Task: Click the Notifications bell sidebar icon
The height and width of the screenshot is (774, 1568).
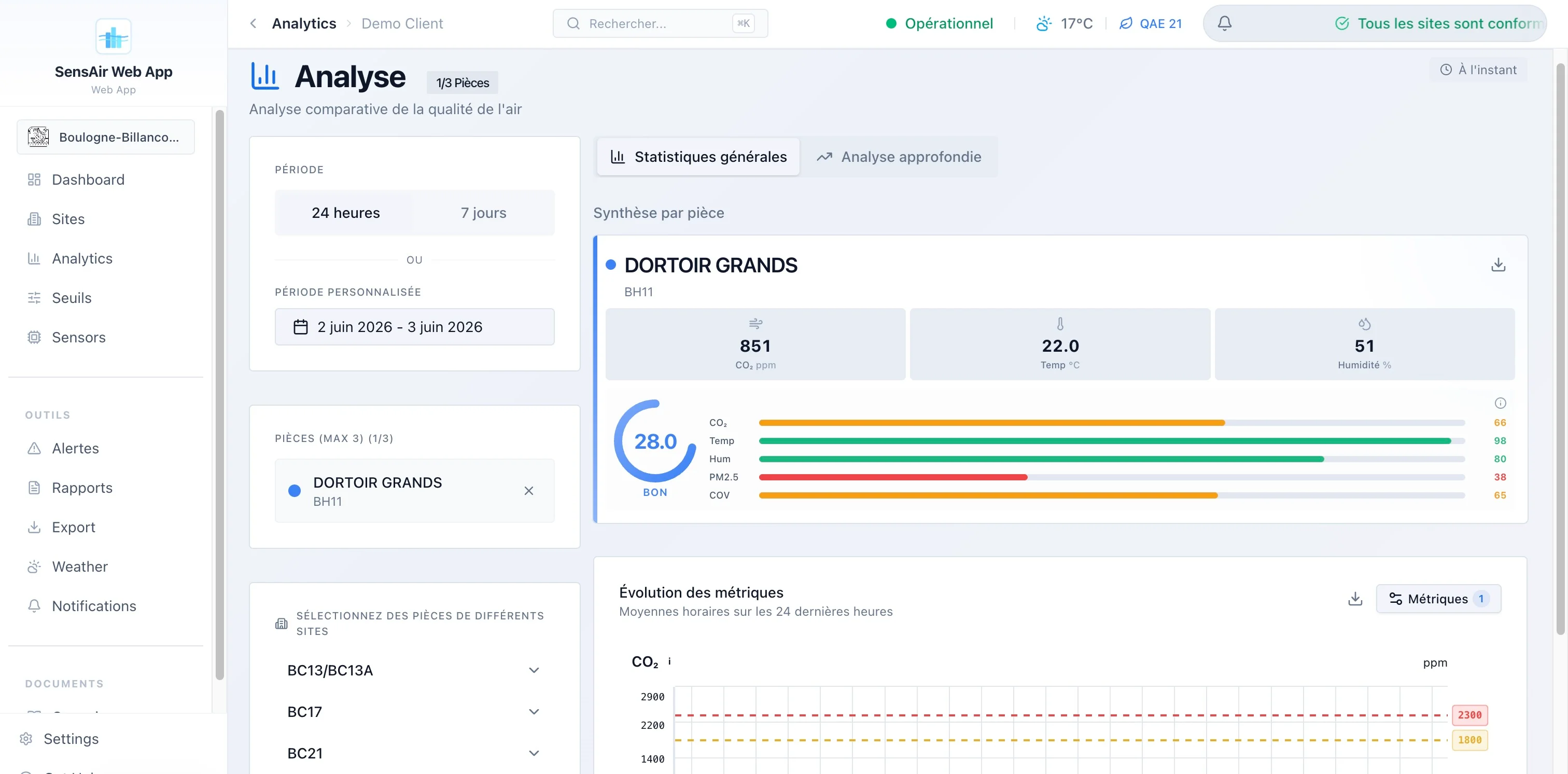Action: point(34,606)
